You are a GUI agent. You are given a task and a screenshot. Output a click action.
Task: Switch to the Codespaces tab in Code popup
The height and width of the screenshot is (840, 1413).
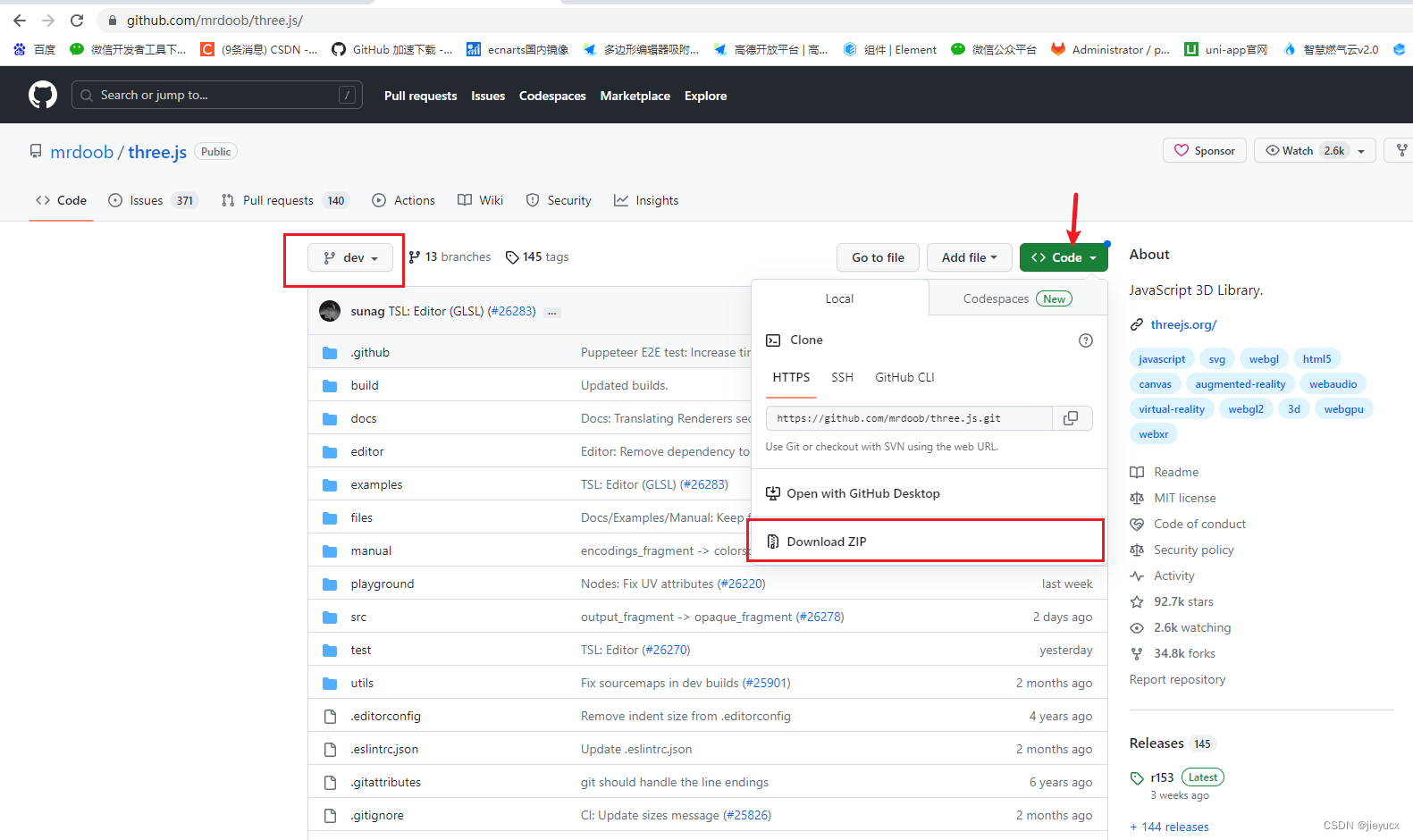click(1017, 298)
